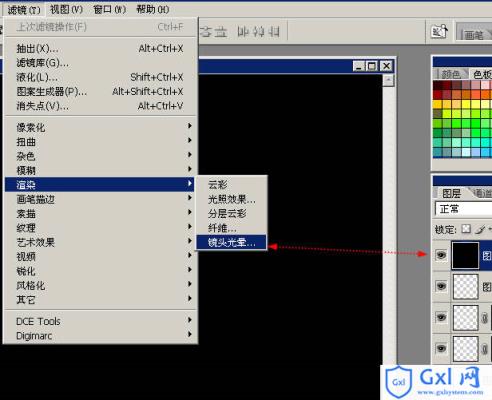Screen dimensions: 492x400
Task: Open the file browser icon in options bar
Action: point(439,32)
